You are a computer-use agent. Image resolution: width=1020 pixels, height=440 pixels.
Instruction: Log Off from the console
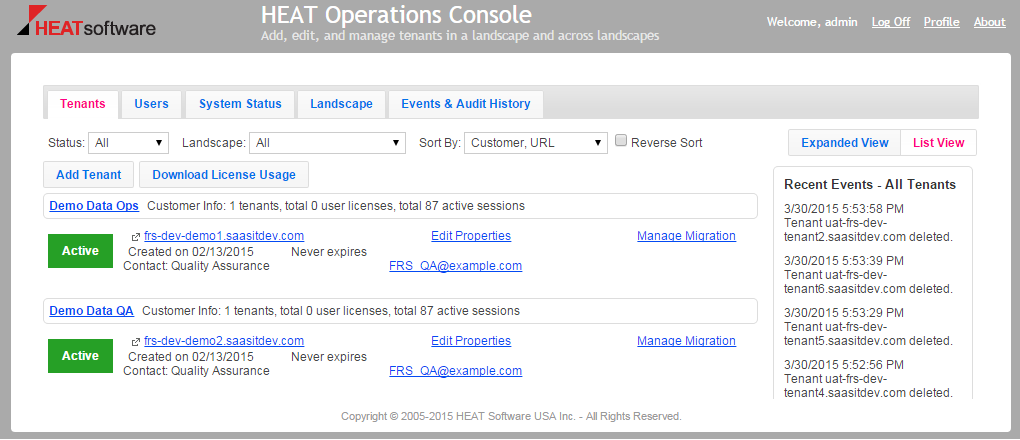(x=891, y=22)
